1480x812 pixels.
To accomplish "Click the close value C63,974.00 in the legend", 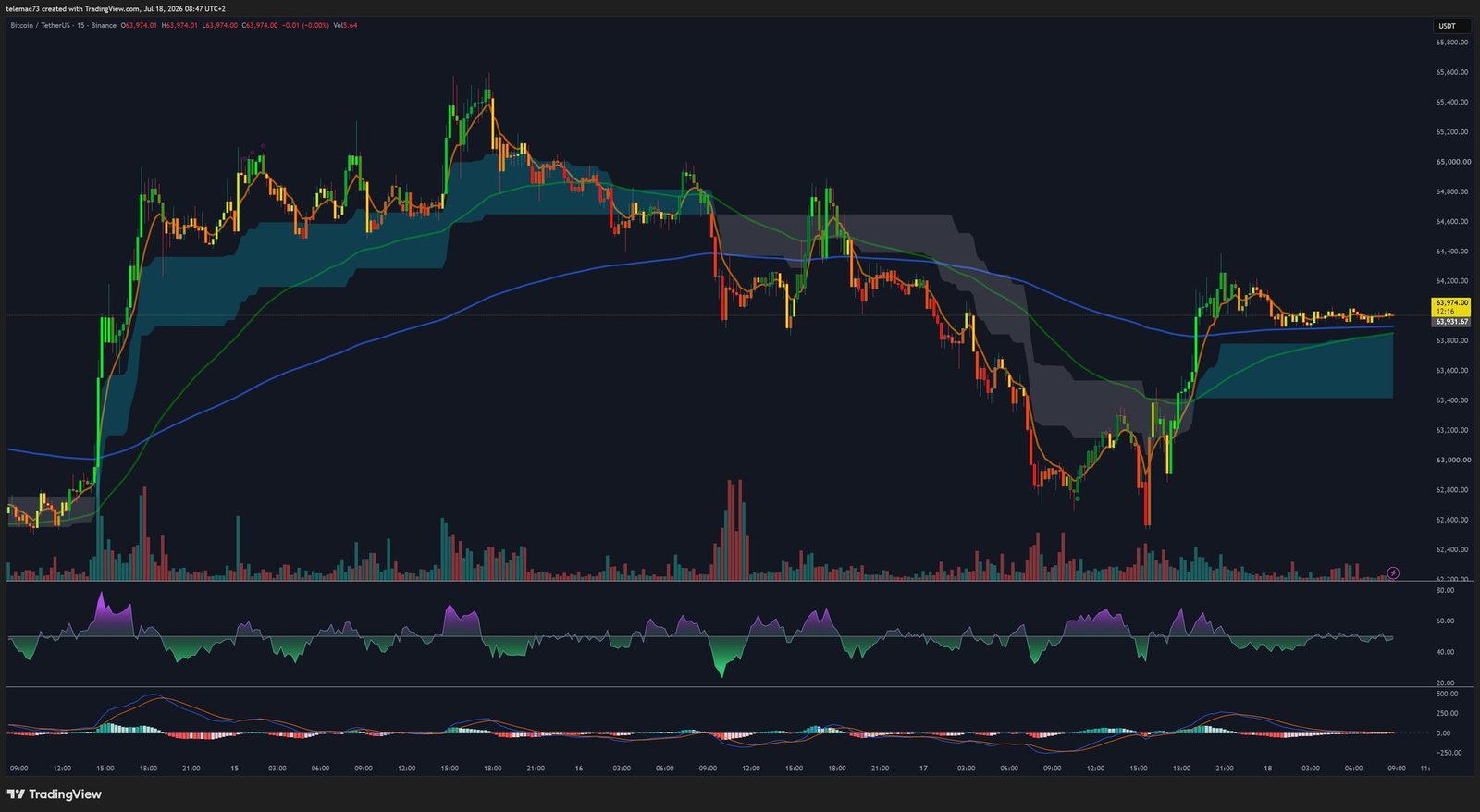I will point(260,25).
